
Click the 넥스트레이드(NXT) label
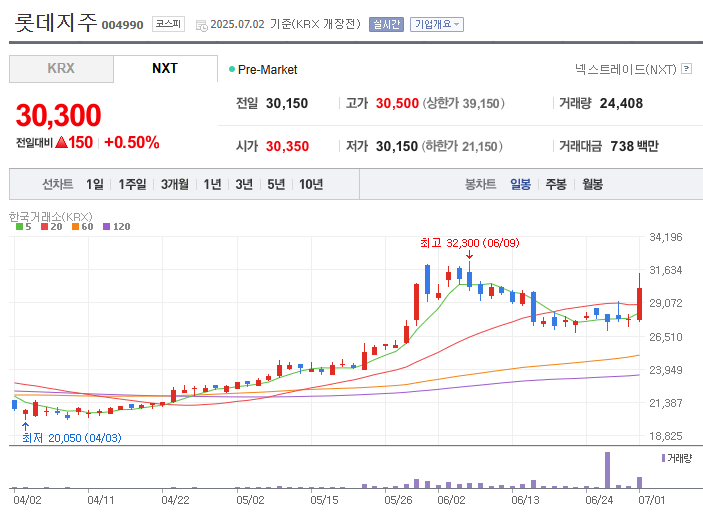(626, 69)
